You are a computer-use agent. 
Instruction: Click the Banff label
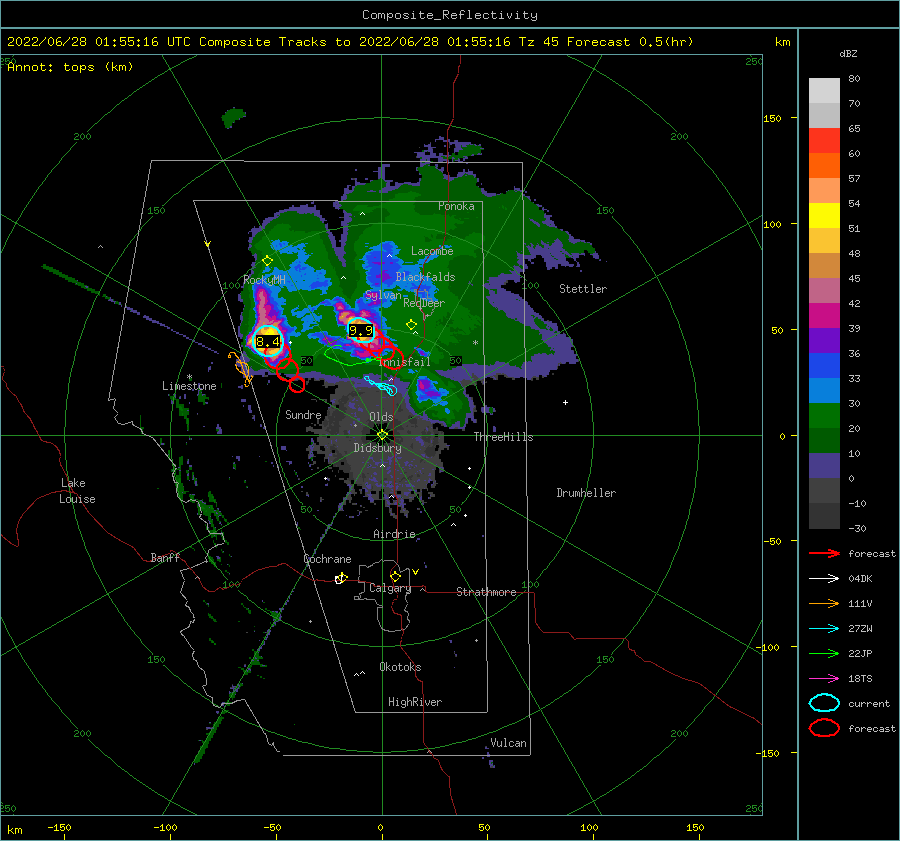point(165,558)
